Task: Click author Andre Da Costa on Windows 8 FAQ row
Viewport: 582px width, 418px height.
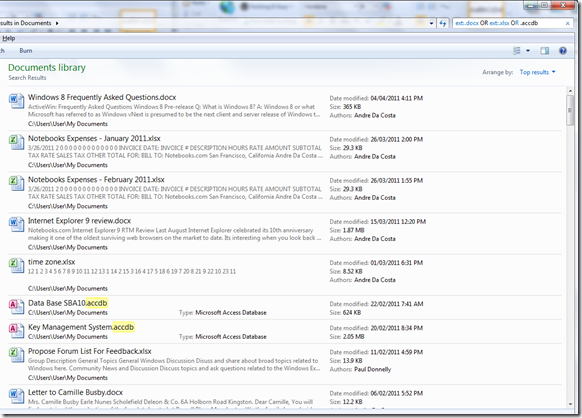Action: tap(375, 115)
